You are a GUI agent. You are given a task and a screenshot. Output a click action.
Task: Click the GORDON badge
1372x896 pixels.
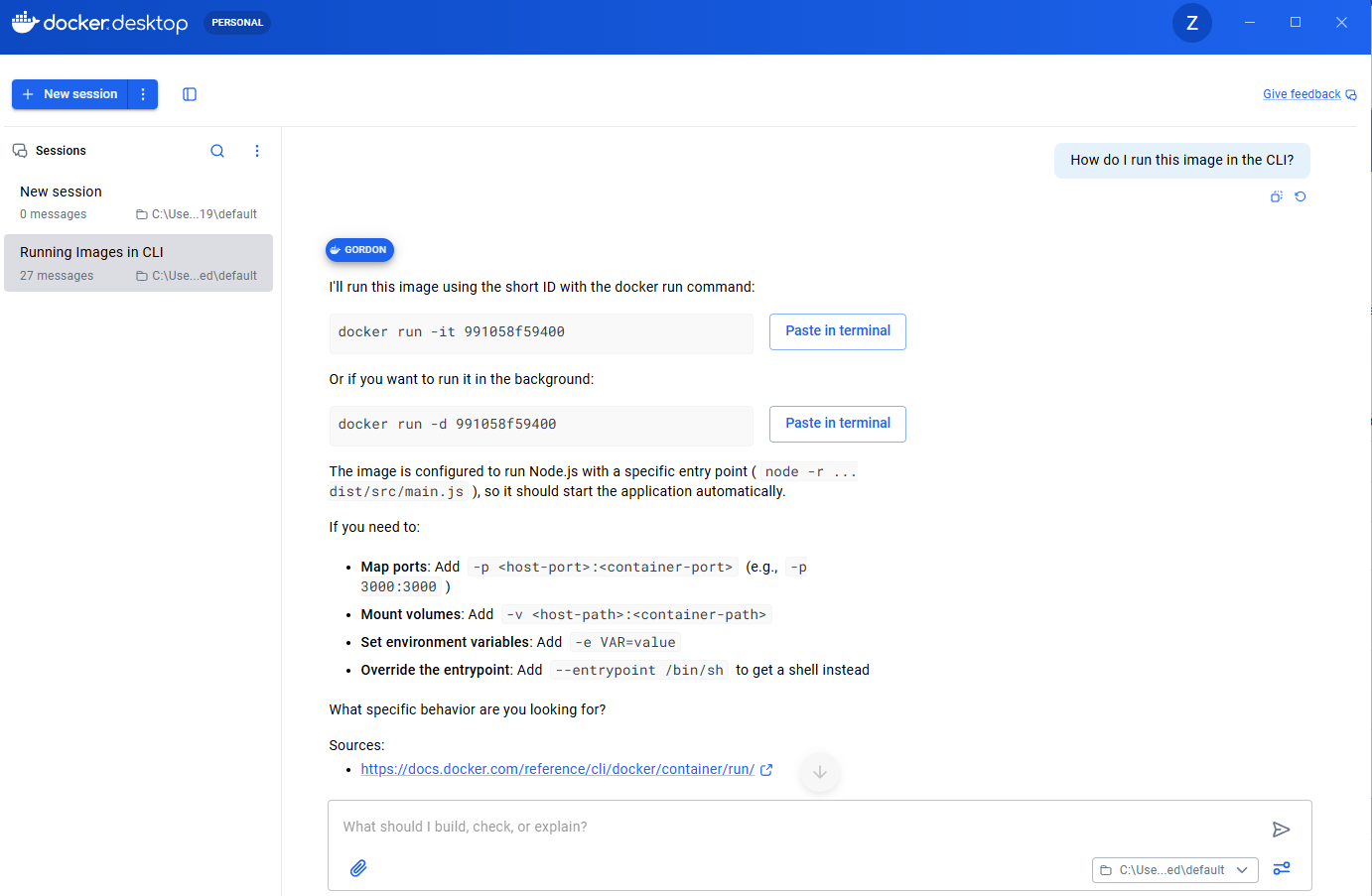(359, 250)
